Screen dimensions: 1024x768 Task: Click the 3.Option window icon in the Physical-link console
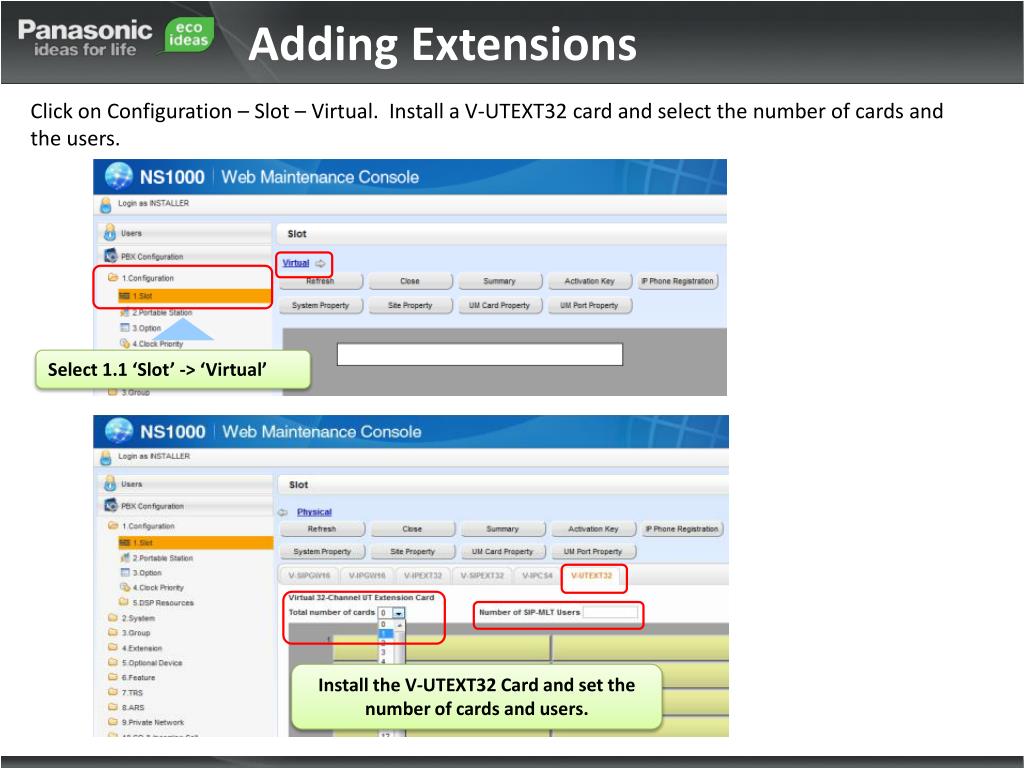pos(125,572)
